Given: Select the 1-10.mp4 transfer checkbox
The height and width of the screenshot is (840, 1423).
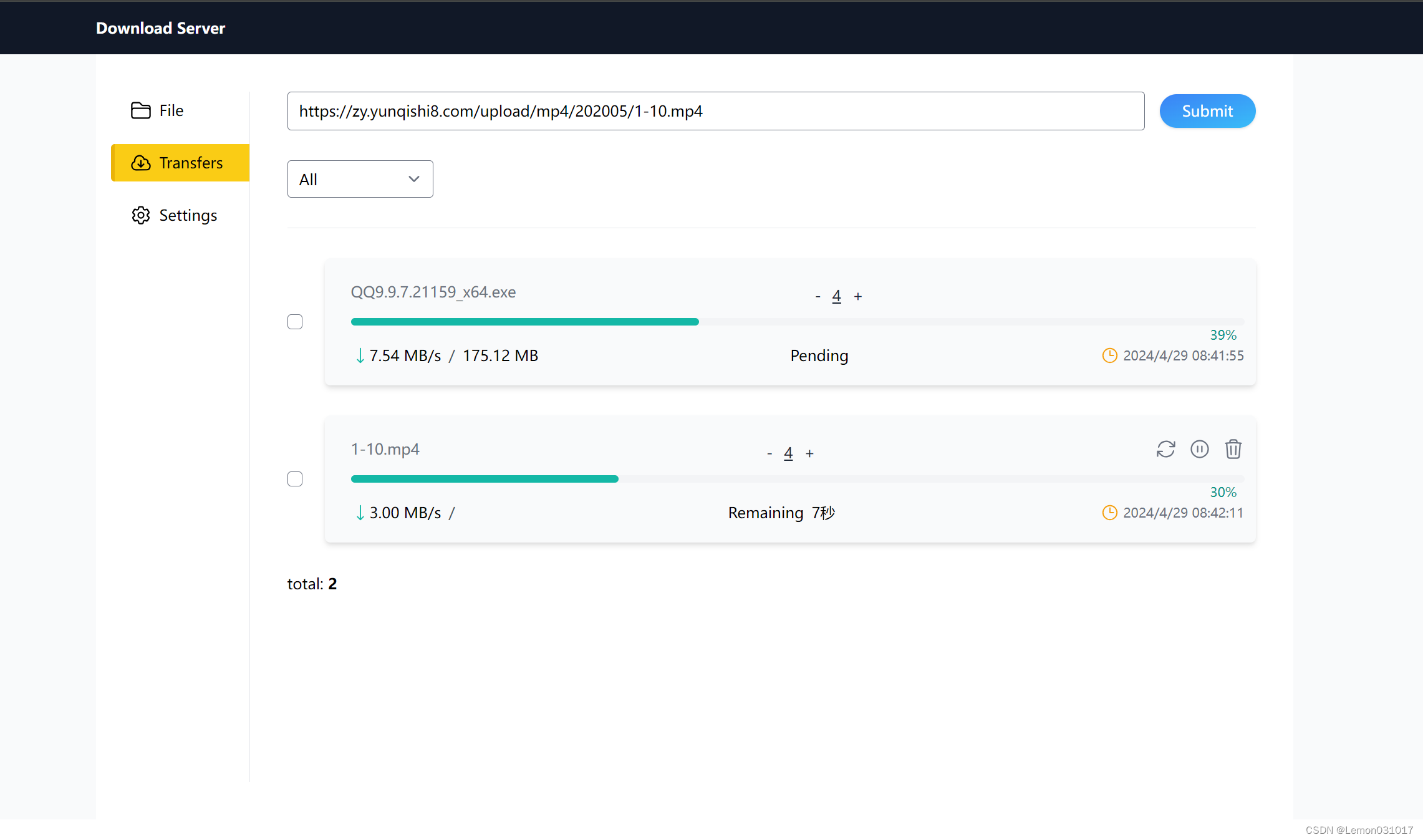Looking at the screenshot, I should [x=295, y=479].
